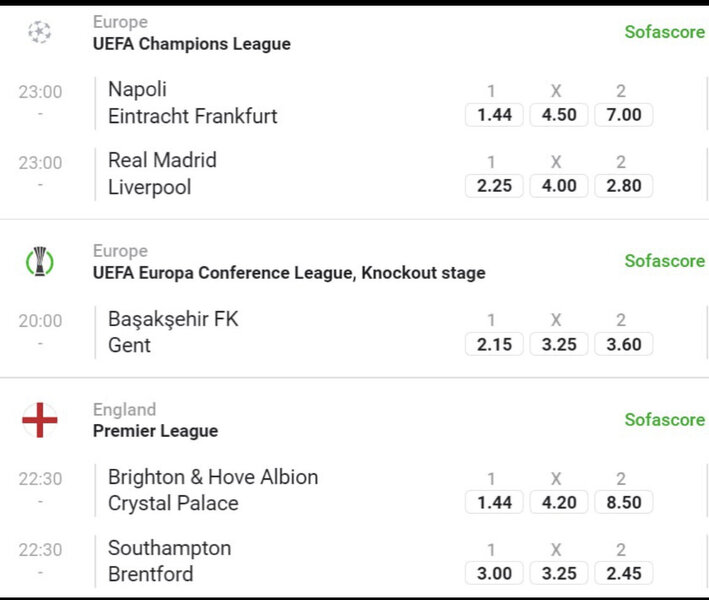
Task: Pick Brentford win odds 2.45
Action: pos(624,573)
